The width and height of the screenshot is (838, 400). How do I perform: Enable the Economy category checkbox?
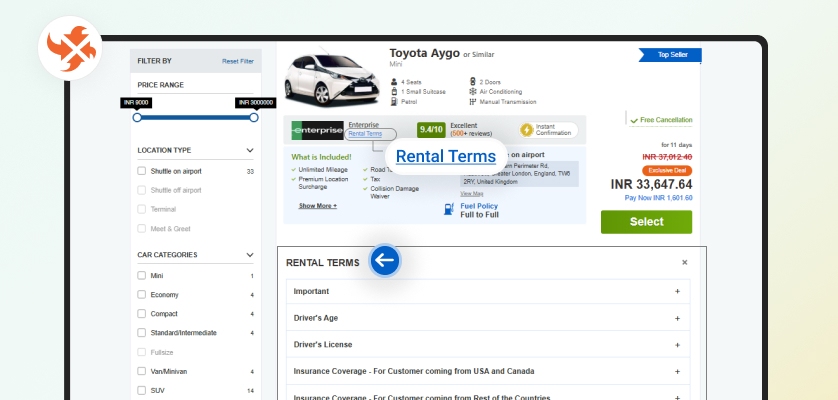pyautogui.click(x=142, y=295)
